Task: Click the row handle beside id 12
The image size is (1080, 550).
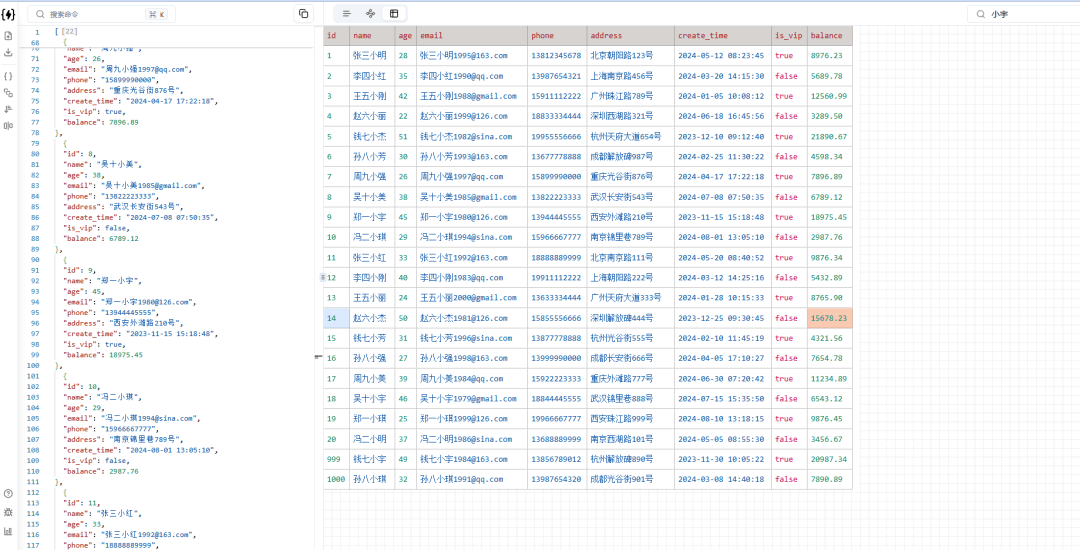Action: 322,277
